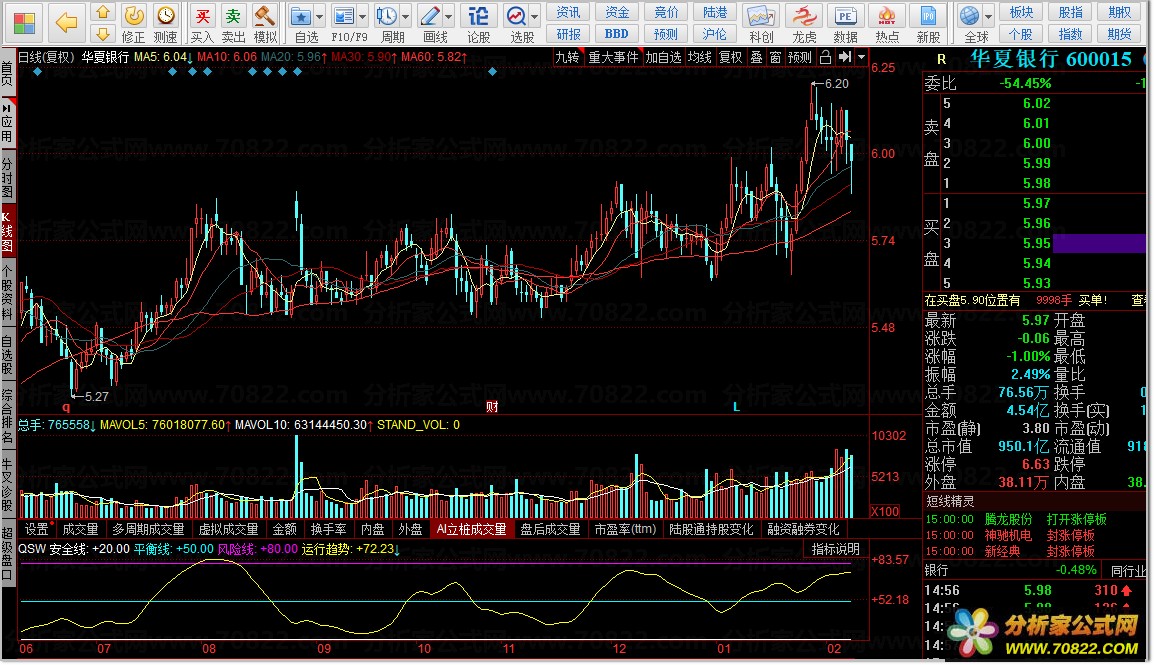Switch to the 融资融券变化 tab

coord(804,529)
